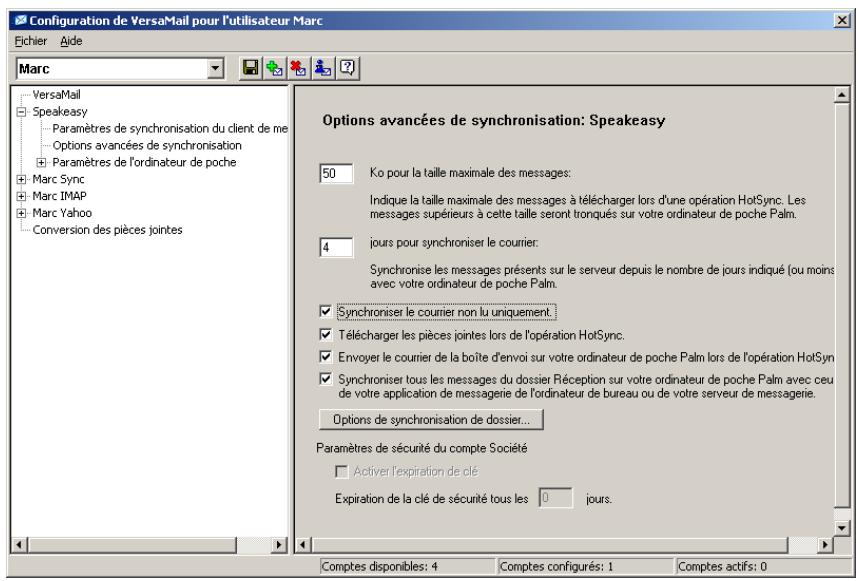Click right pane vertical scrollbar up arrow

[841, 95]
